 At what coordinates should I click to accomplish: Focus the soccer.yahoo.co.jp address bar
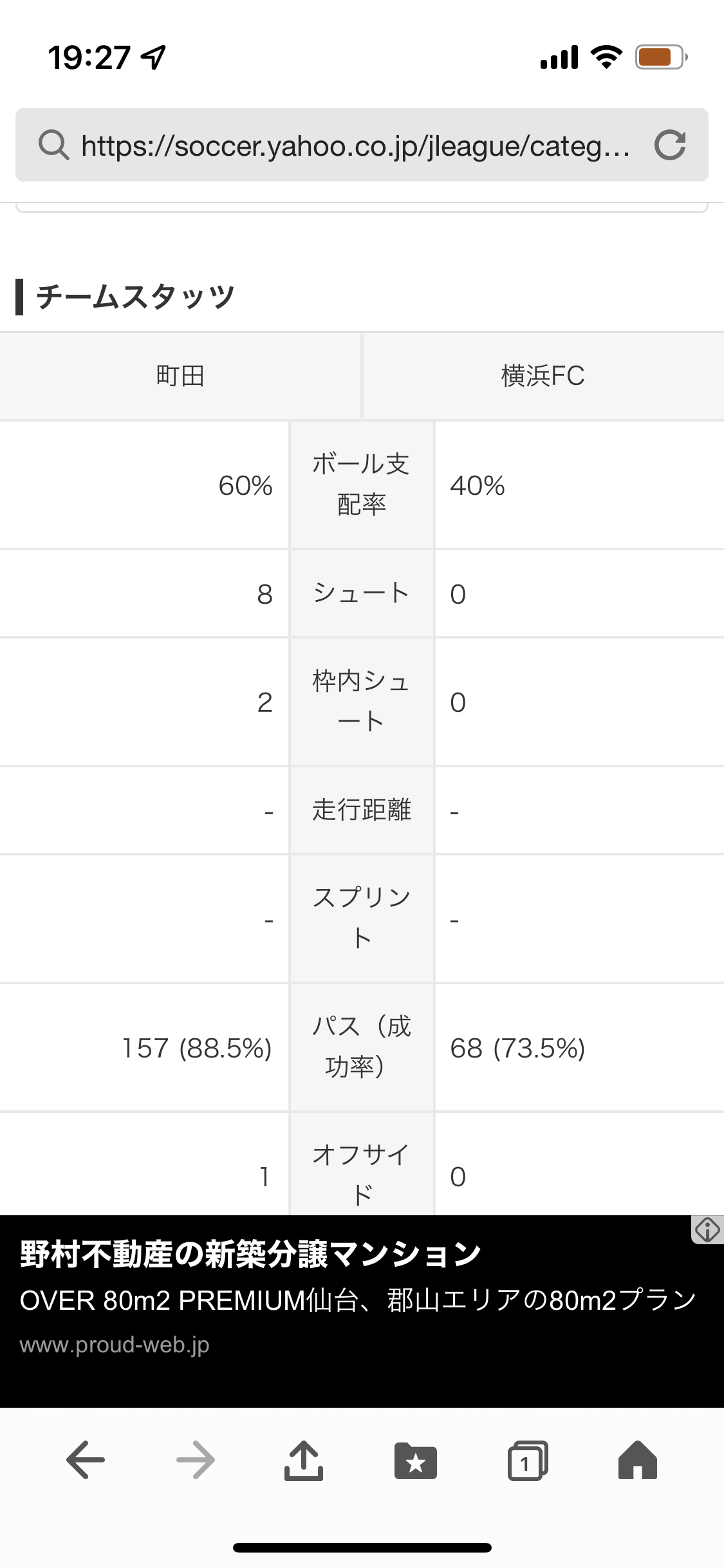tap(355, 145)
